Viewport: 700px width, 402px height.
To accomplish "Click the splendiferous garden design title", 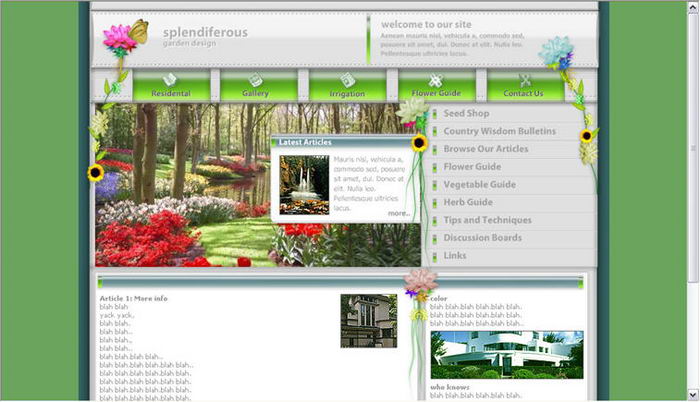I will (x=205, y=36).
